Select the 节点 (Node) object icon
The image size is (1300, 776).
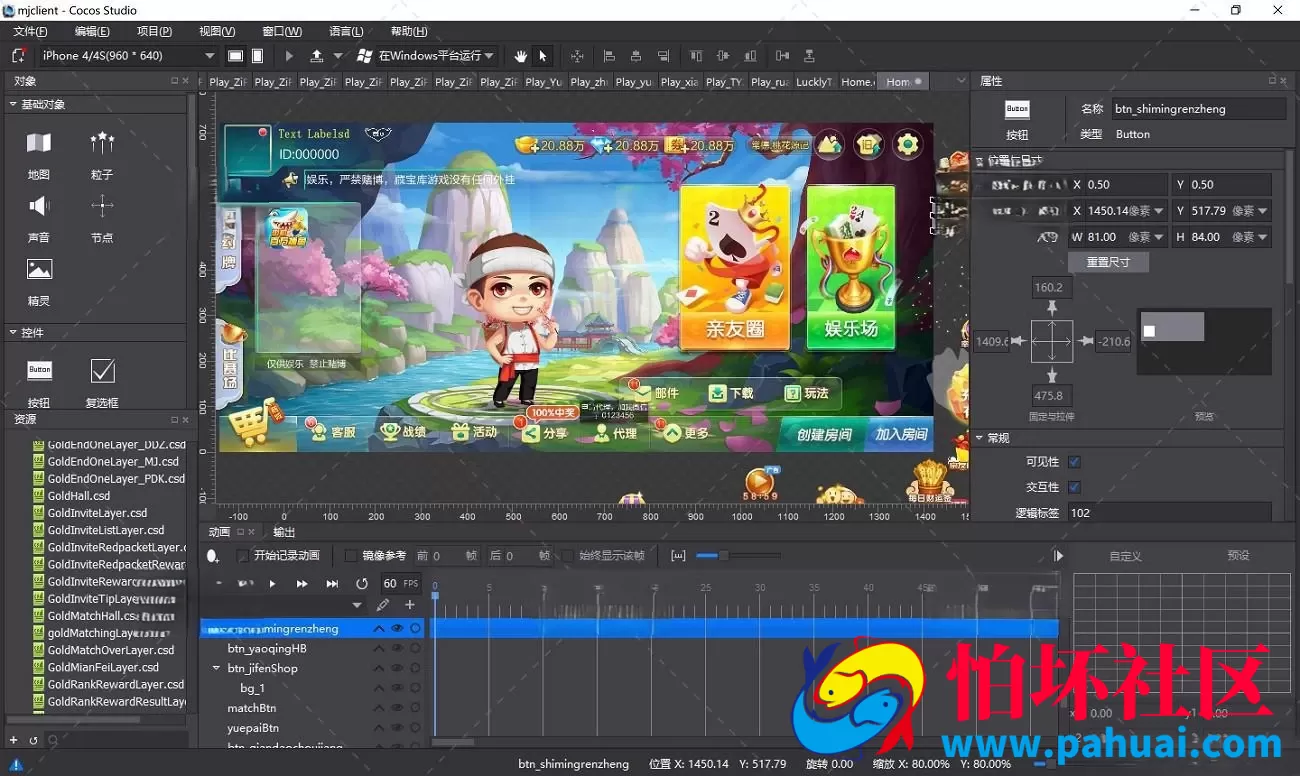[102, 206]
